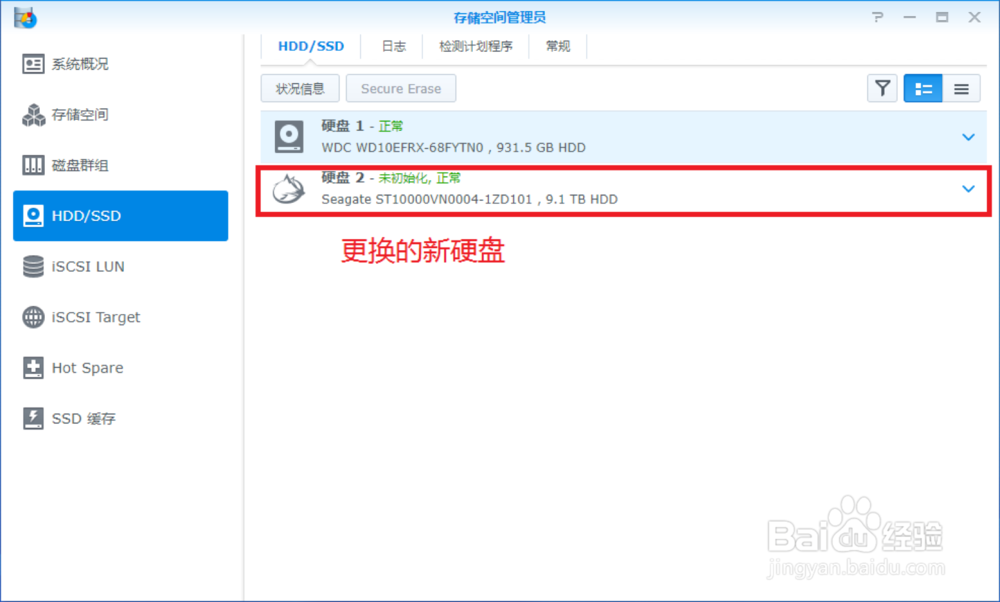Click the 磁盘群组 icon
This screenshot has width=1000, height=602.
33,165
